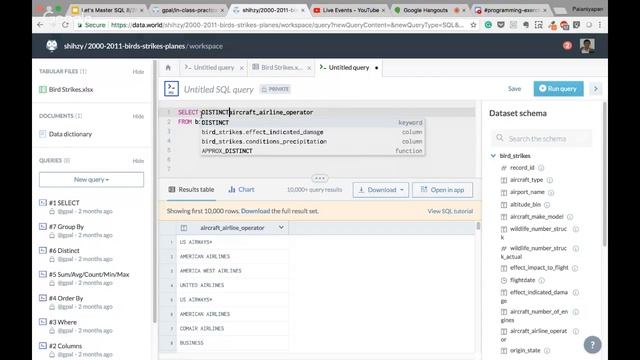Click the PRIVATE visibility badge
Image resolution: width=640 pixels, height=360 pixels.
pyautogui.click(x=276, y=89)
